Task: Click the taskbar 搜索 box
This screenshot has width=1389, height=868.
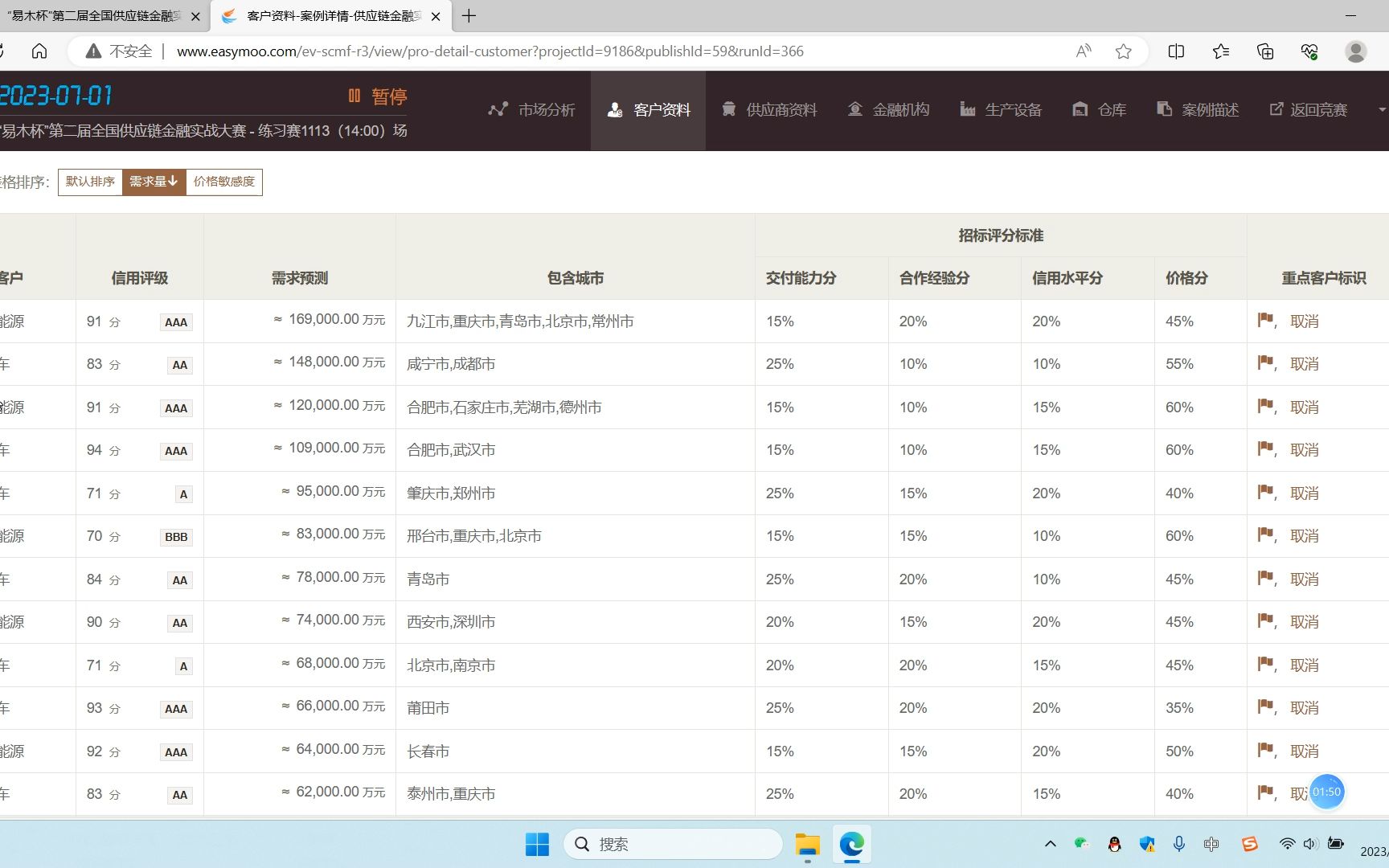Action: (674, 844)
